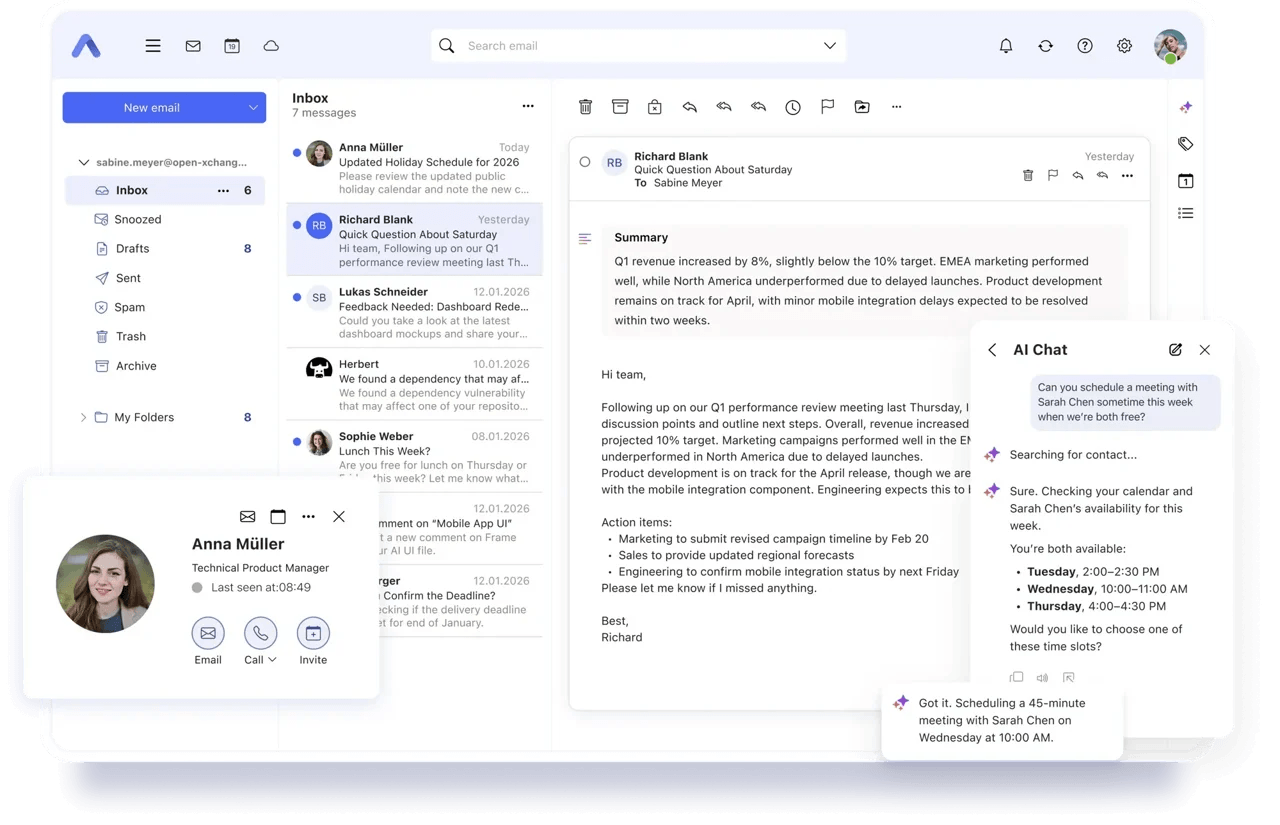Open the help icon

click(1085, 46)
